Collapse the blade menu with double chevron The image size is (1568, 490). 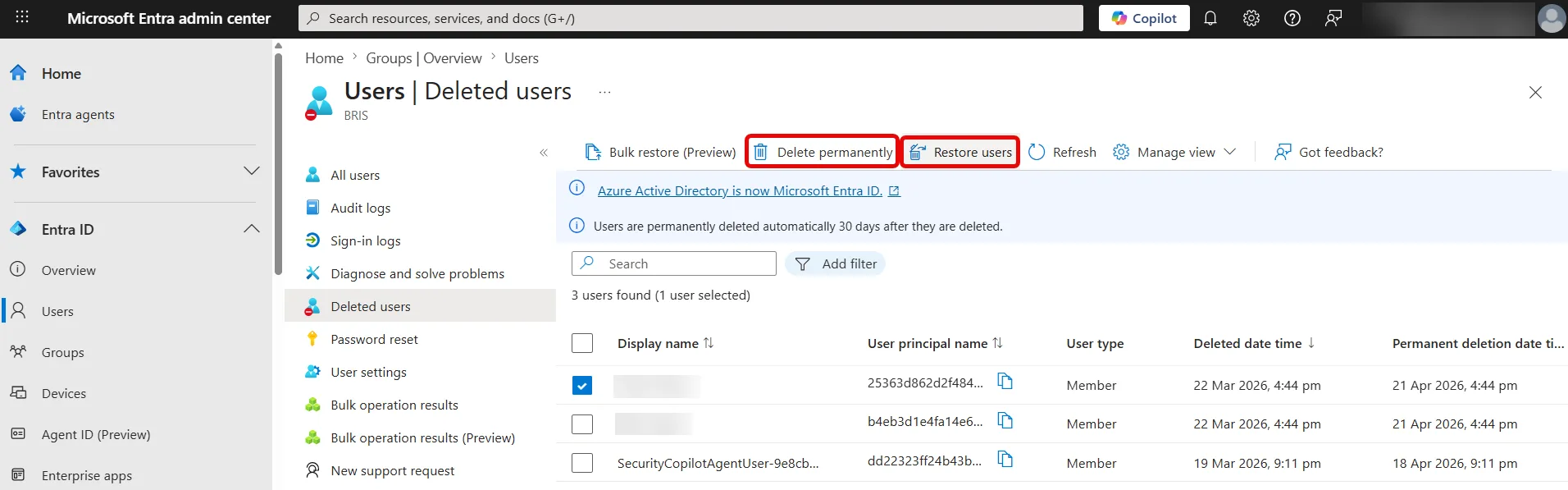point(544,153)
